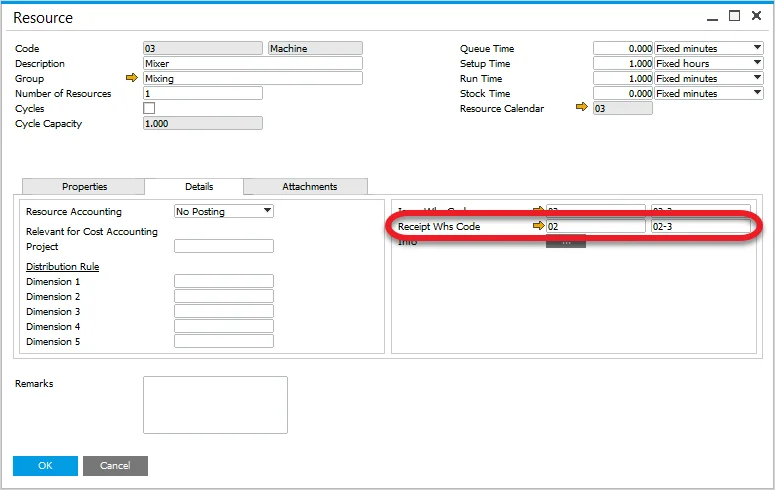Maximize the Resource window
This screenshot has width=775, height=490.
coord(734,16)
